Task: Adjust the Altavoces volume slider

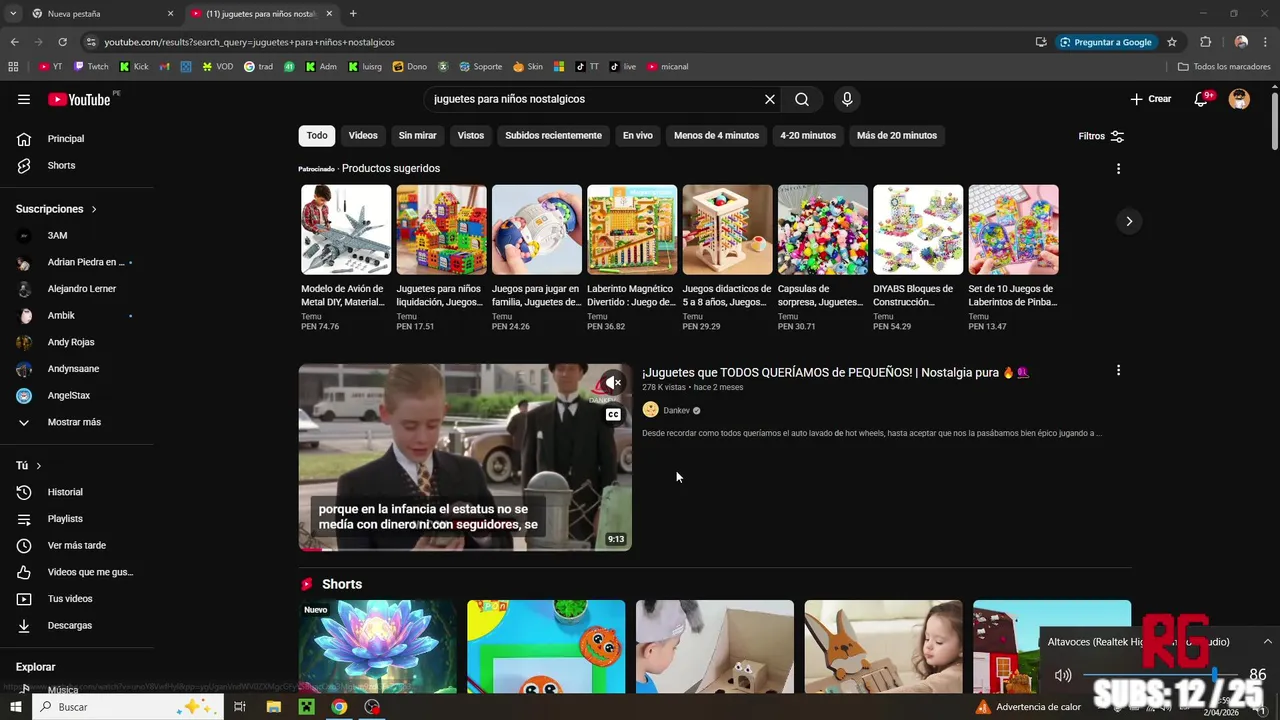Action: coord(1162,675)
